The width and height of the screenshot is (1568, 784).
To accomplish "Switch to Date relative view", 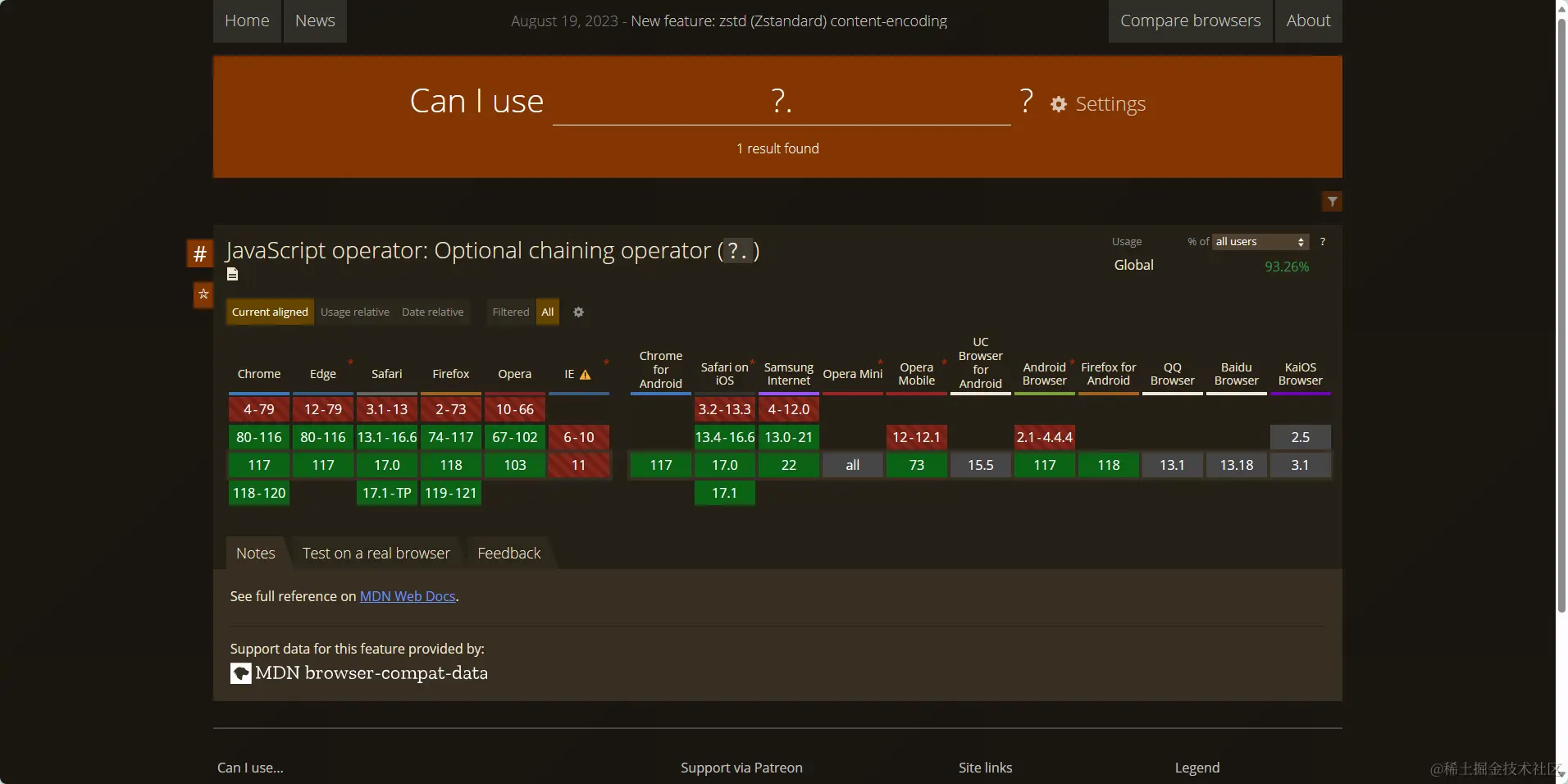I will point(433,312).
